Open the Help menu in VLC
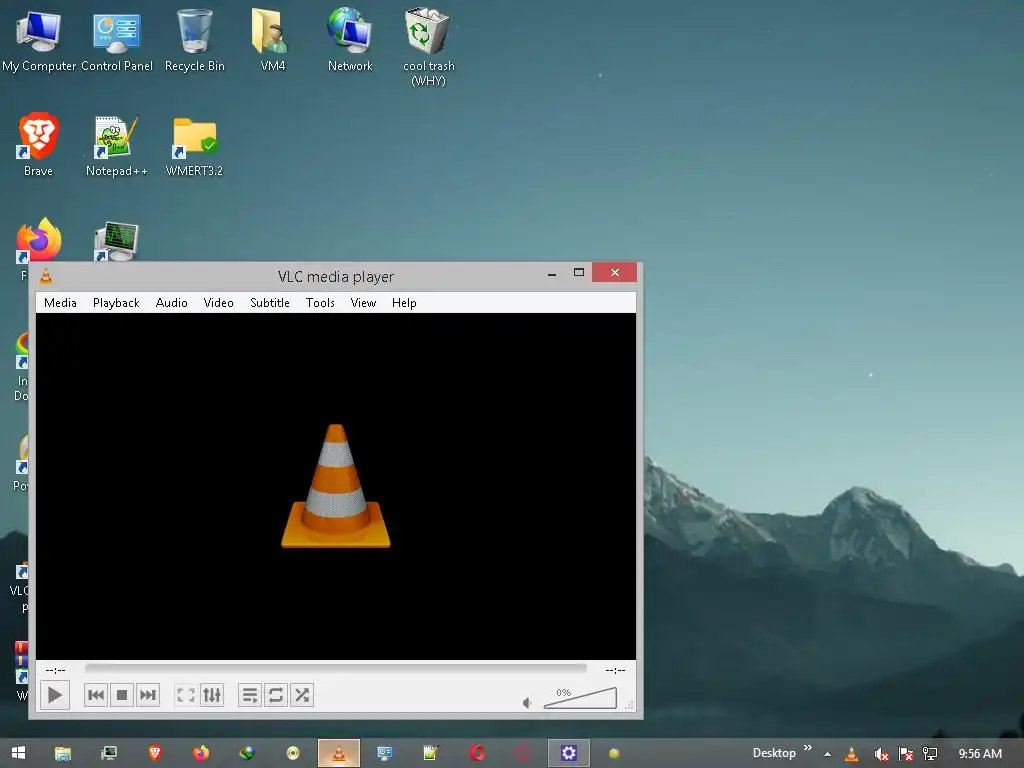This screenshot has width=1024, height=768. click(404, 302)
